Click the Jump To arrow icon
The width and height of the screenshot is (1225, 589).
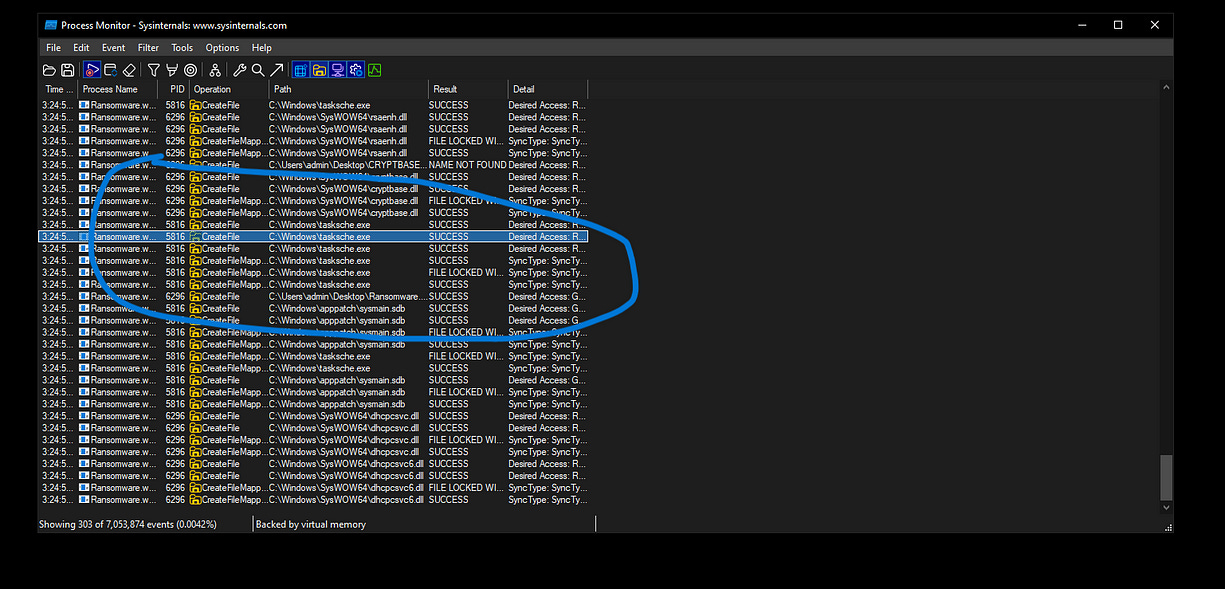click(276, 70)
